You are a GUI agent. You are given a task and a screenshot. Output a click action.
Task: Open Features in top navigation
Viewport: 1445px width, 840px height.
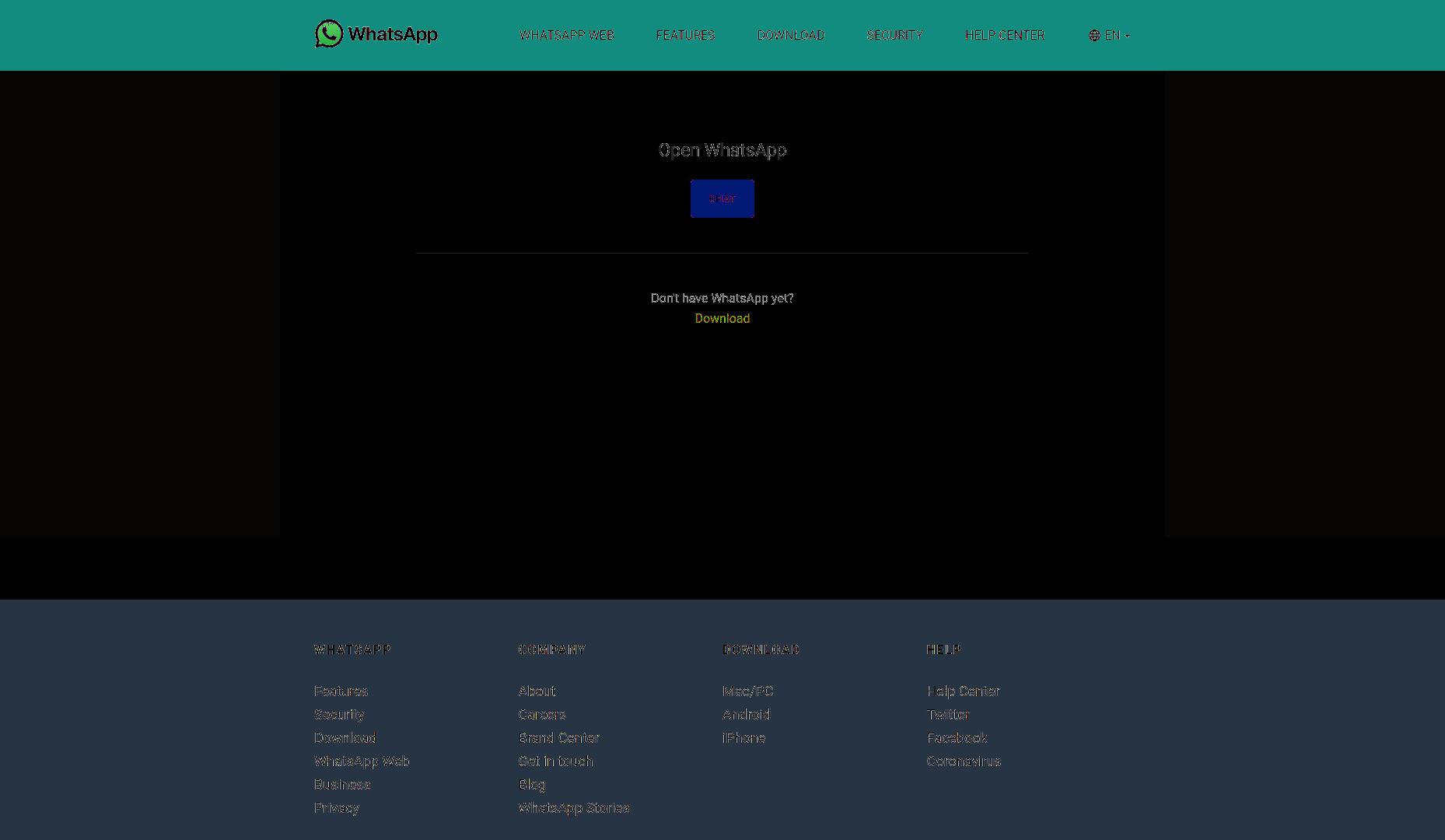click(x=685, y=35)
